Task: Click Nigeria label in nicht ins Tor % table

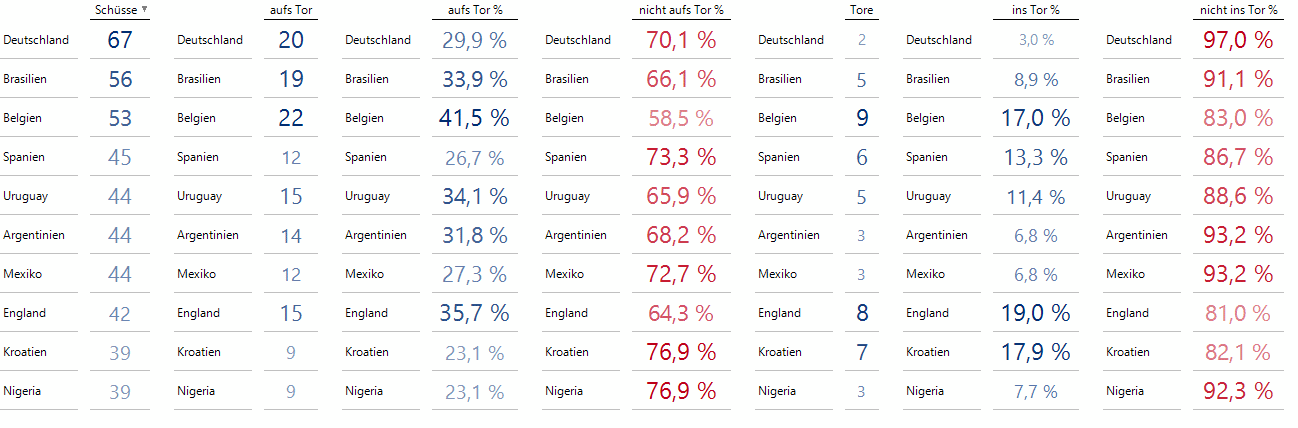Action: click(1125, 391)
